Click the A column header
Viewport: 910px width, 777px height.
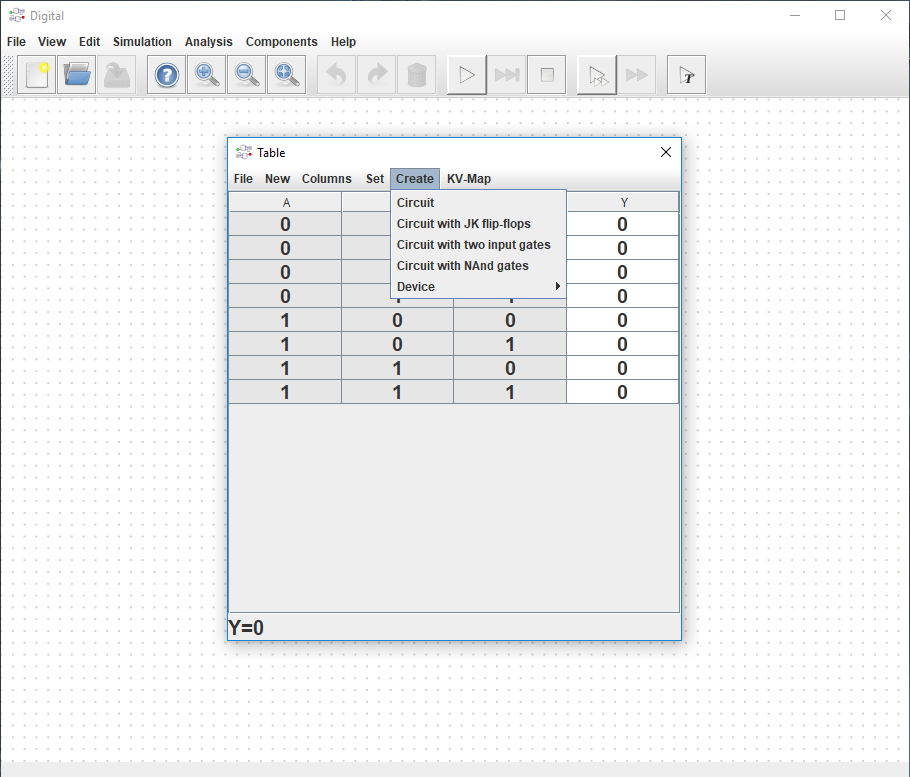(x=286, y=202)
